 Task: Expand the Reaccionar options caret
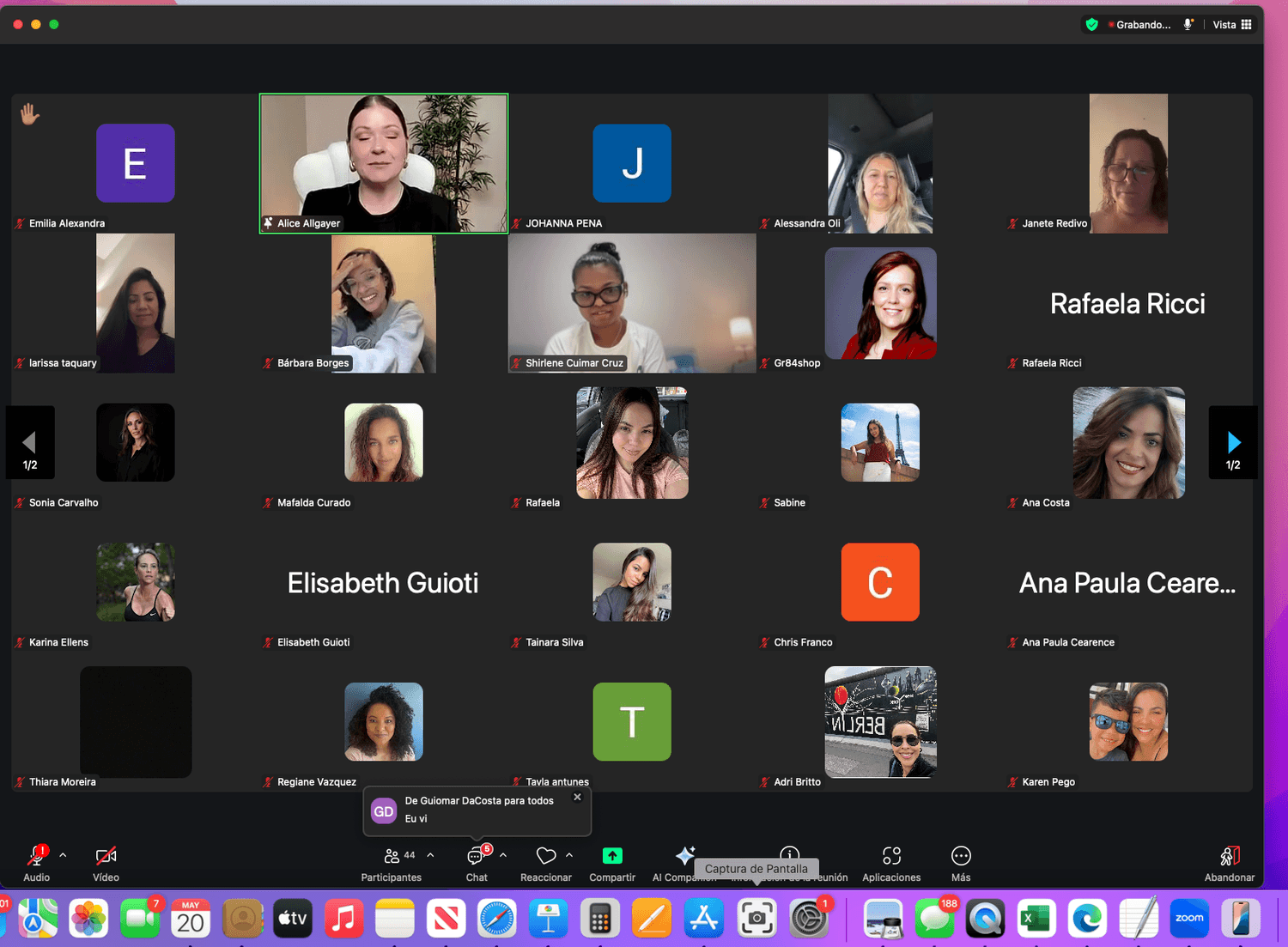(x=569, y=855)
